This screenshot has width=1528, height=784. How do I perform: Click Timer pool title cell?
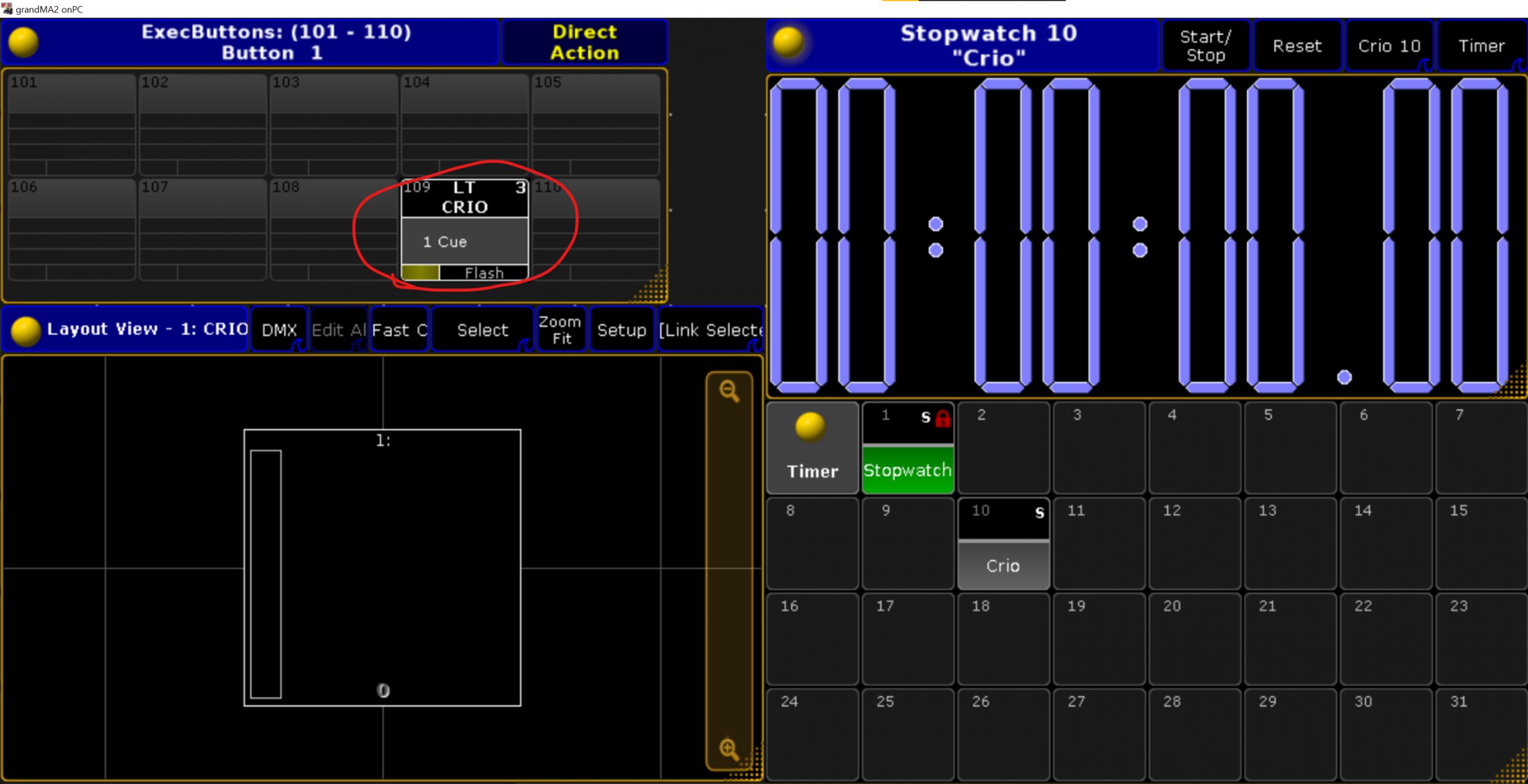pos(812,448)
